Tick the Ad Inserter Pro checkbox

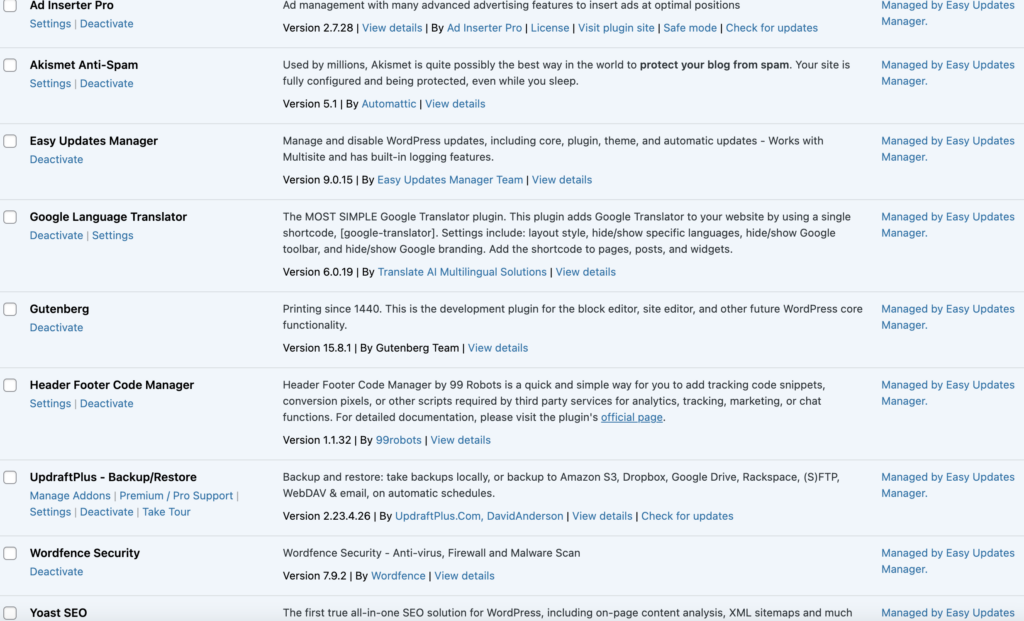[10, 6]
